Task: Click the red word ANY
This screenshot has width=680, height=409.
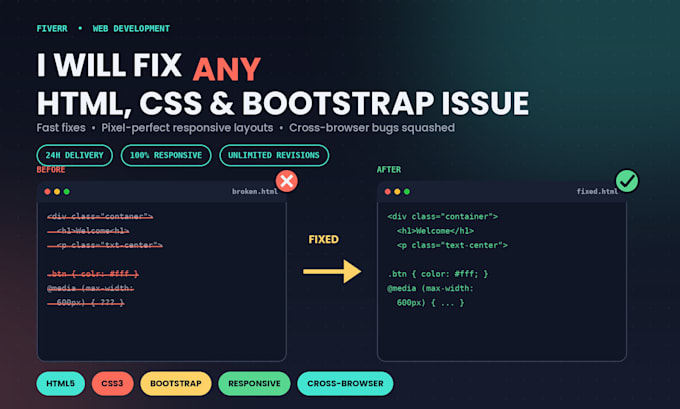Action: point(226,69)
